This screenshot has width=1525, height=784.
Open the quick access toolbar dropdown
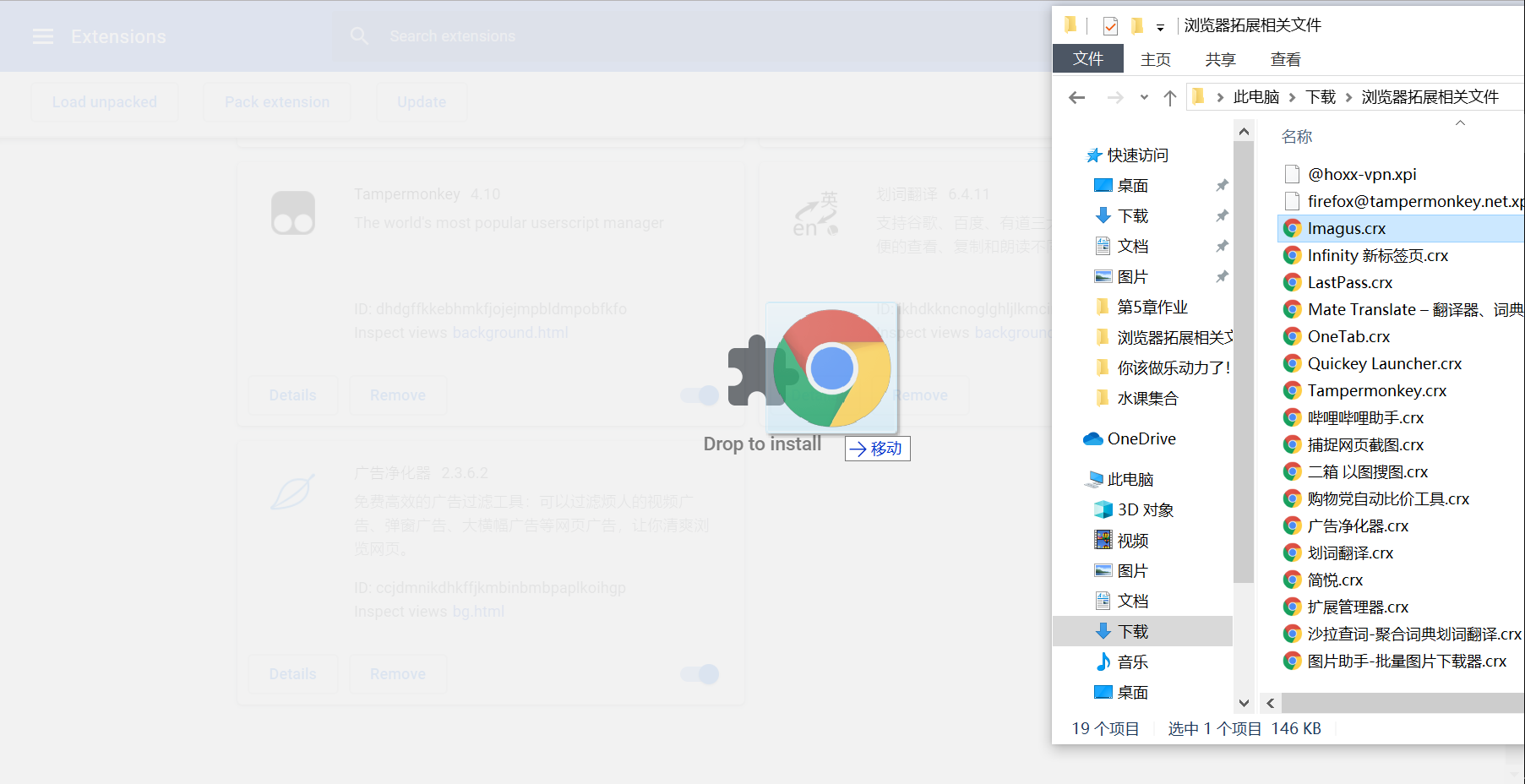[x=1160, y=27]
